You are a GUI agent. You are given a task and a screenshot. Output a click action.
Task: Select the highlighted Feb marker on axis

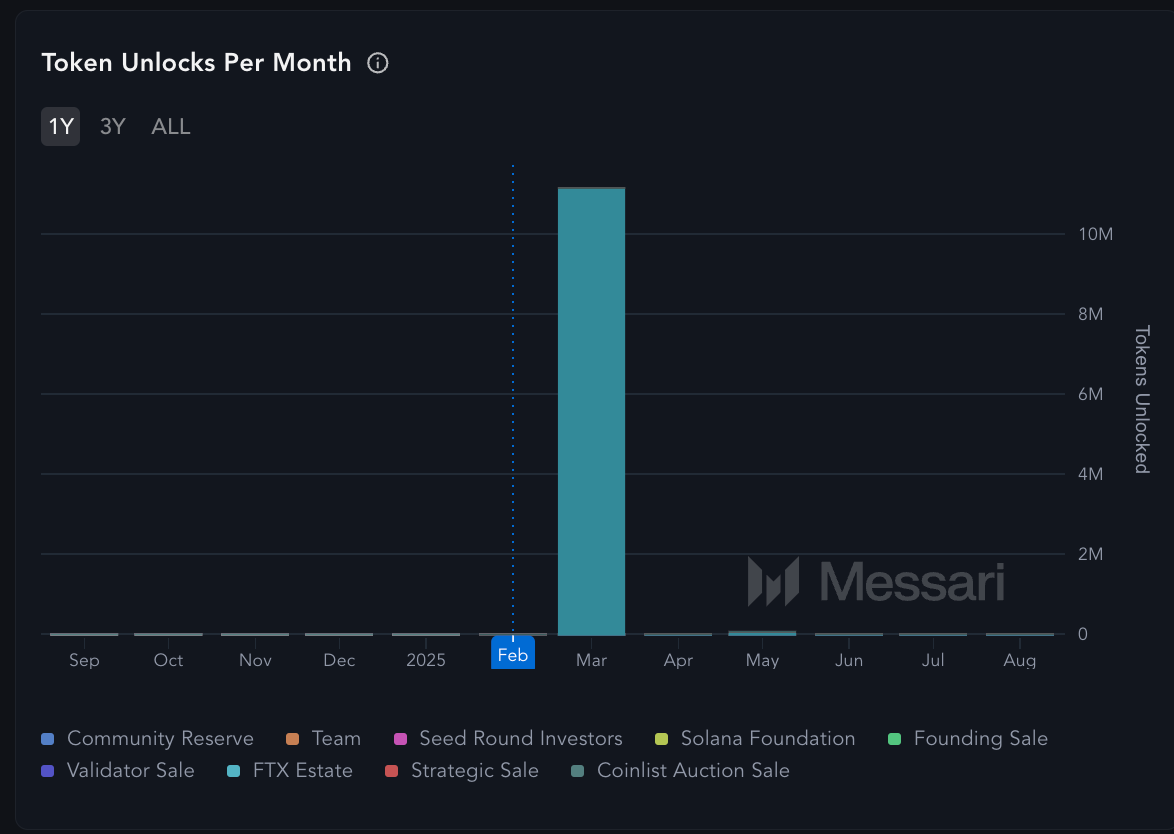[x=513, y=656]
